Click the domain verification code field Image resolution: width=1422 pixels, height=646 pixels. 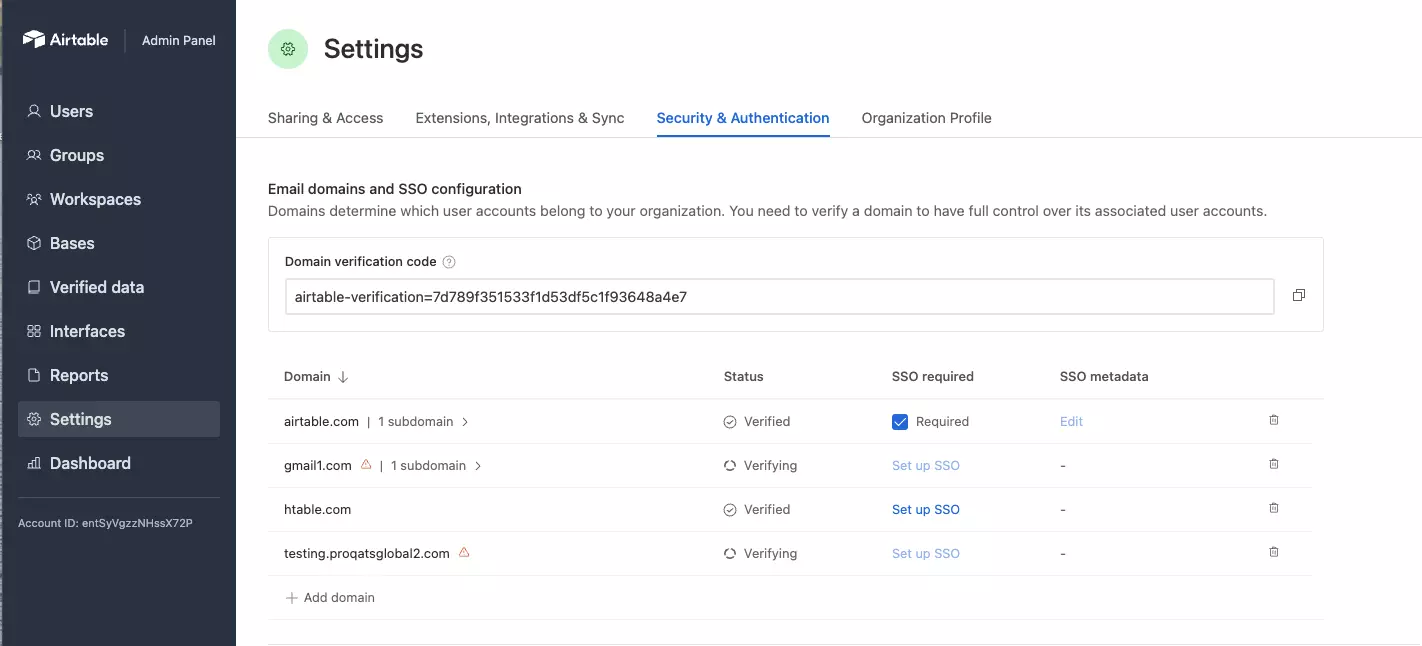(x=780, y=297)
